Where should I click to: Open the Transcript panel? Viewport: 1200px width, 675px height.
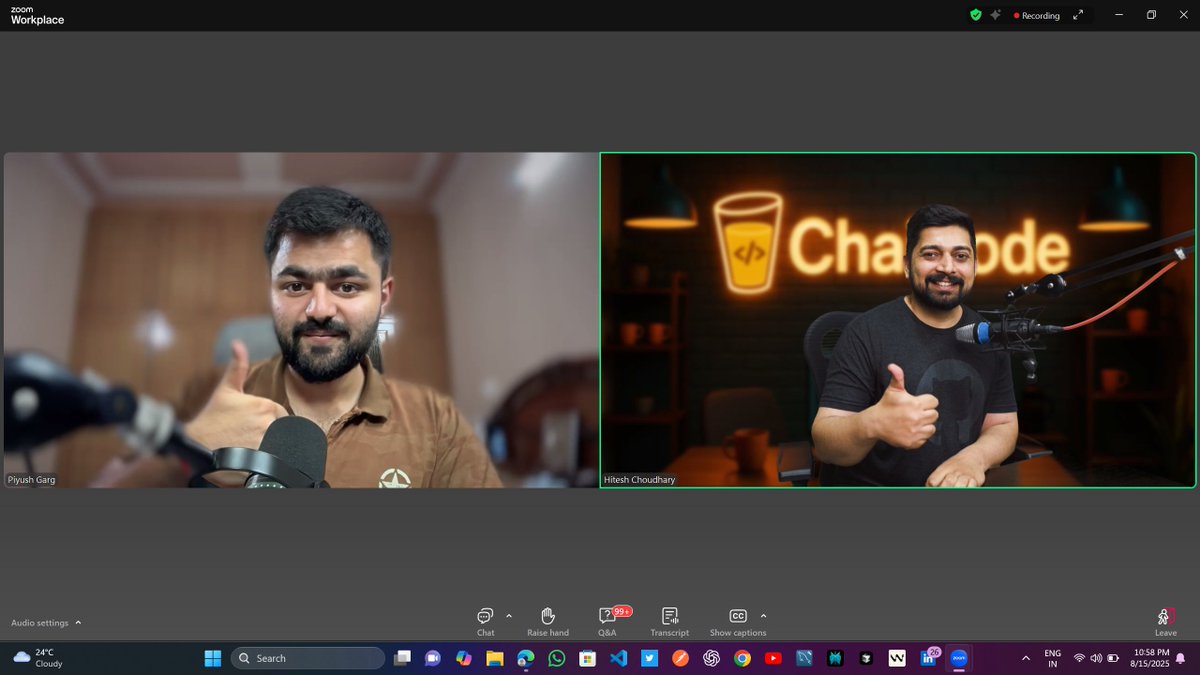(x=670, y=621)
